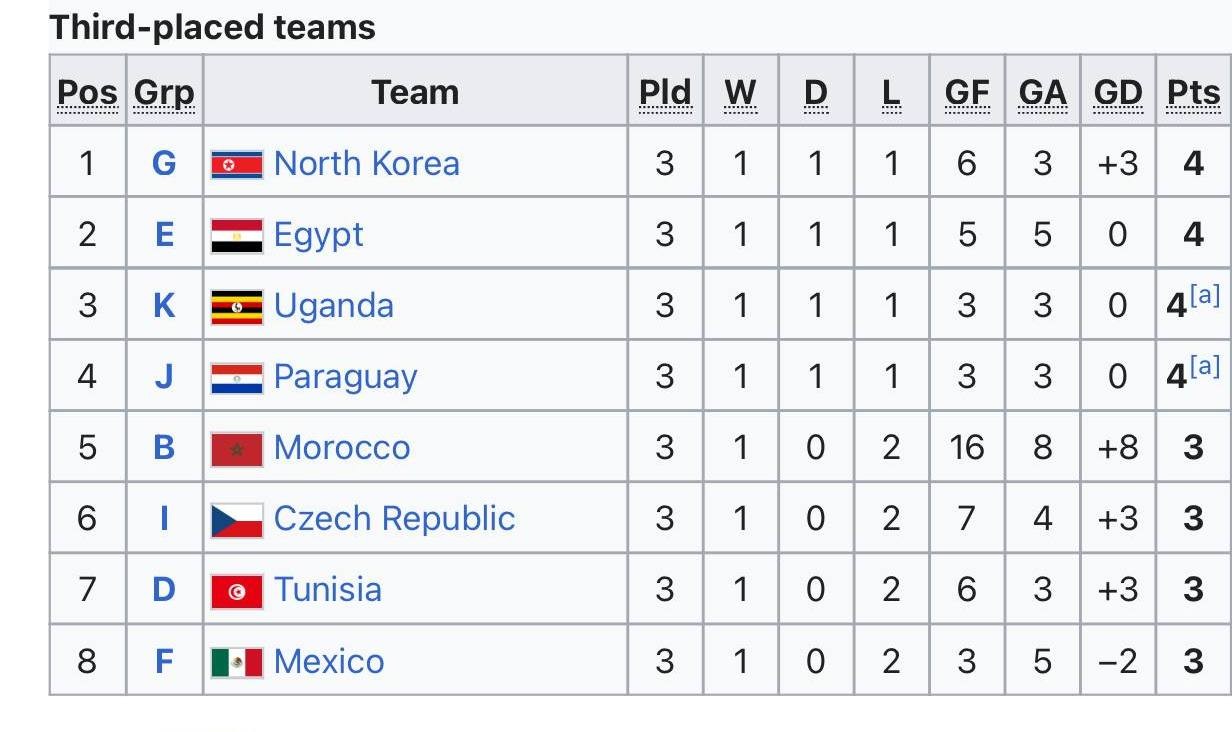Click the Morocco flag icon
This screenshot has height=732, width=1232.
[237, 449]
